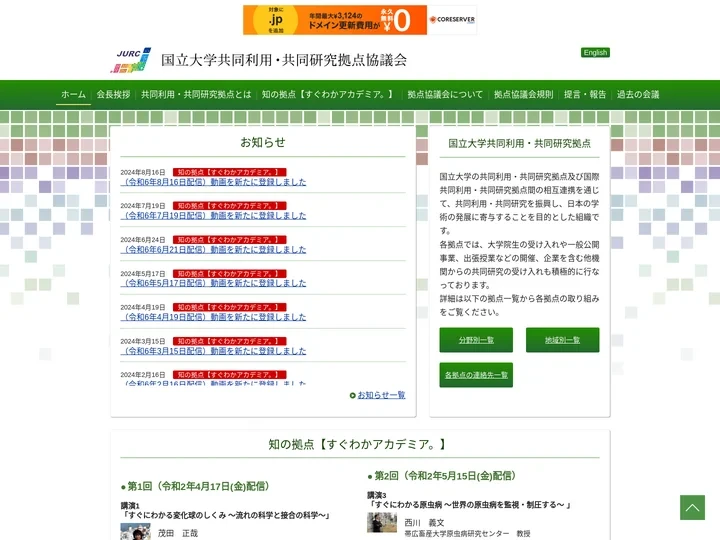
Task: Open the ホーム menu item
Action: (x=73, y=94)
